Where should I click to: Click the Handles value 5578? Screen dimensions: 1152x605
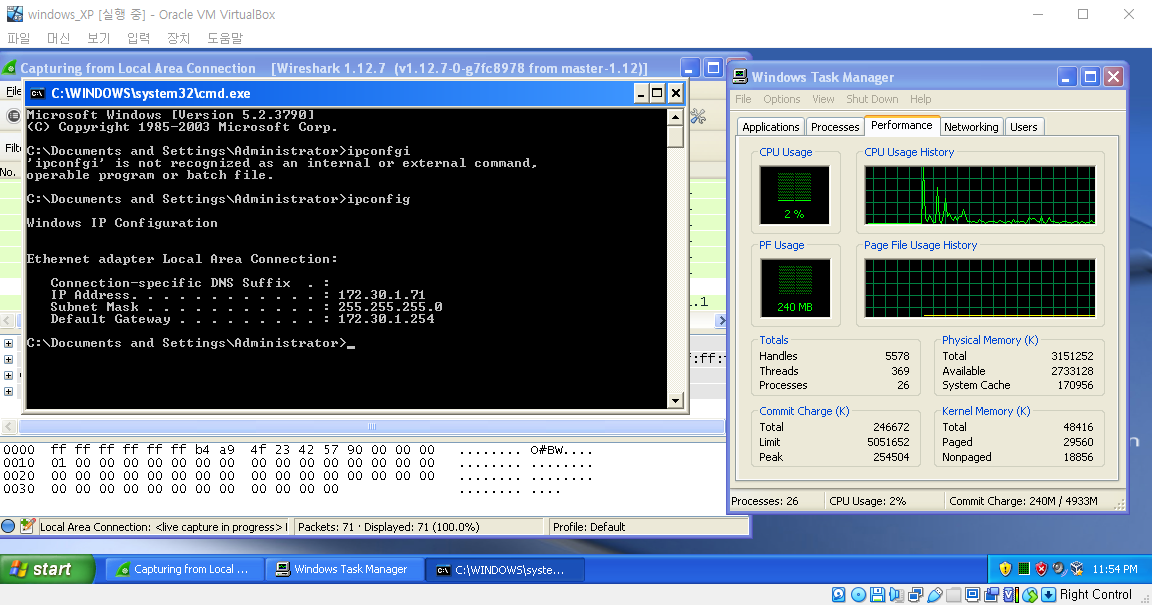(897, 356)
